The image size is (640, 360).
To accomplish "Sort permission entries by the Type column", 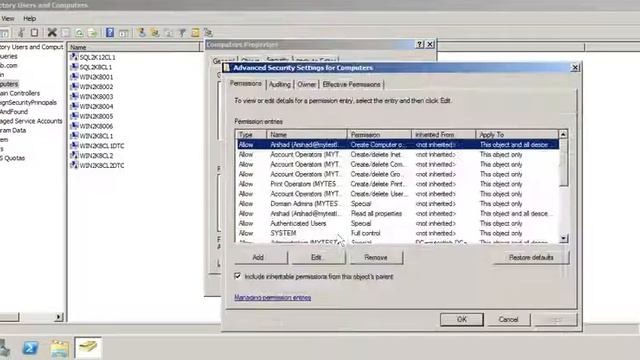I will click(x=251, y=134).
